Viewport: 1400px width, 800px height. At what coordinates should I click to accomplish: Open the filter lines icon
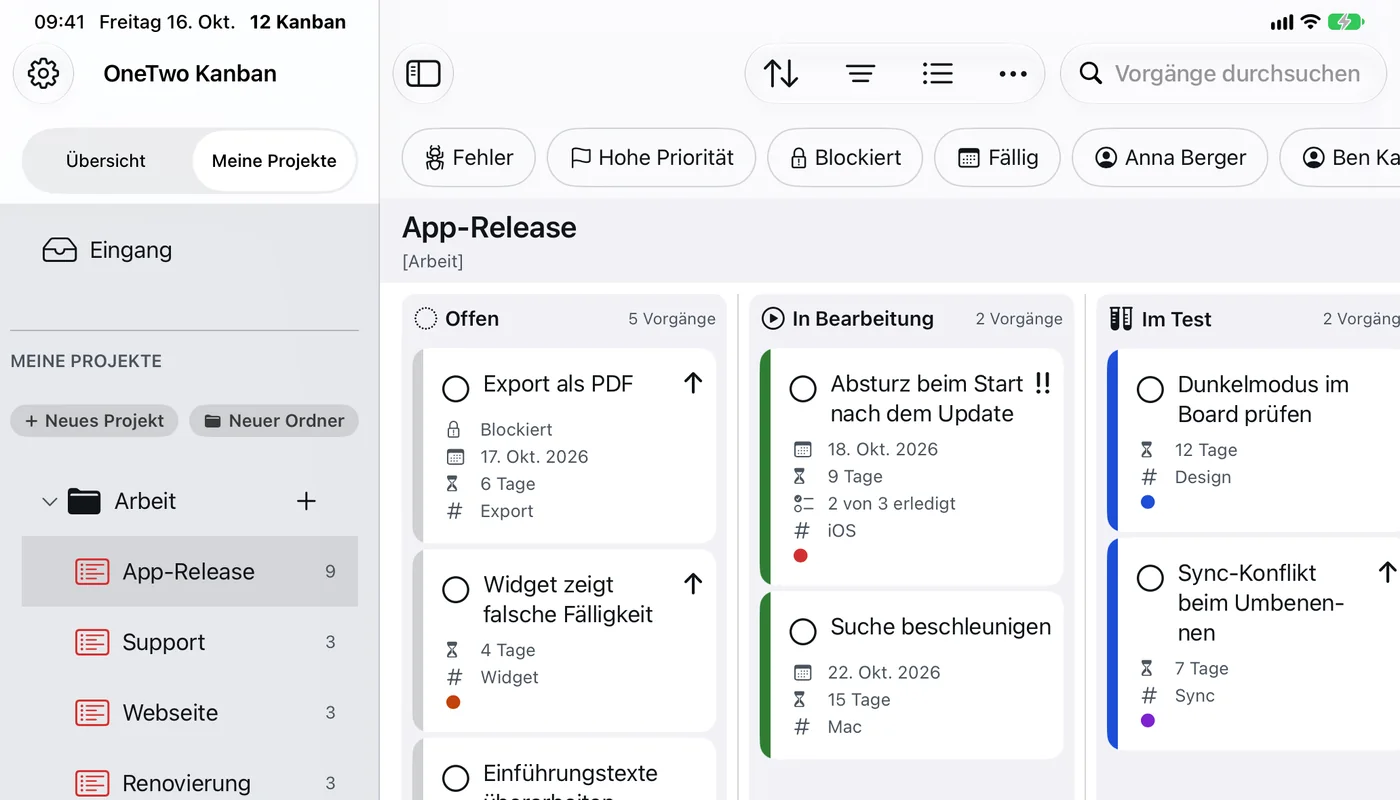860,73
